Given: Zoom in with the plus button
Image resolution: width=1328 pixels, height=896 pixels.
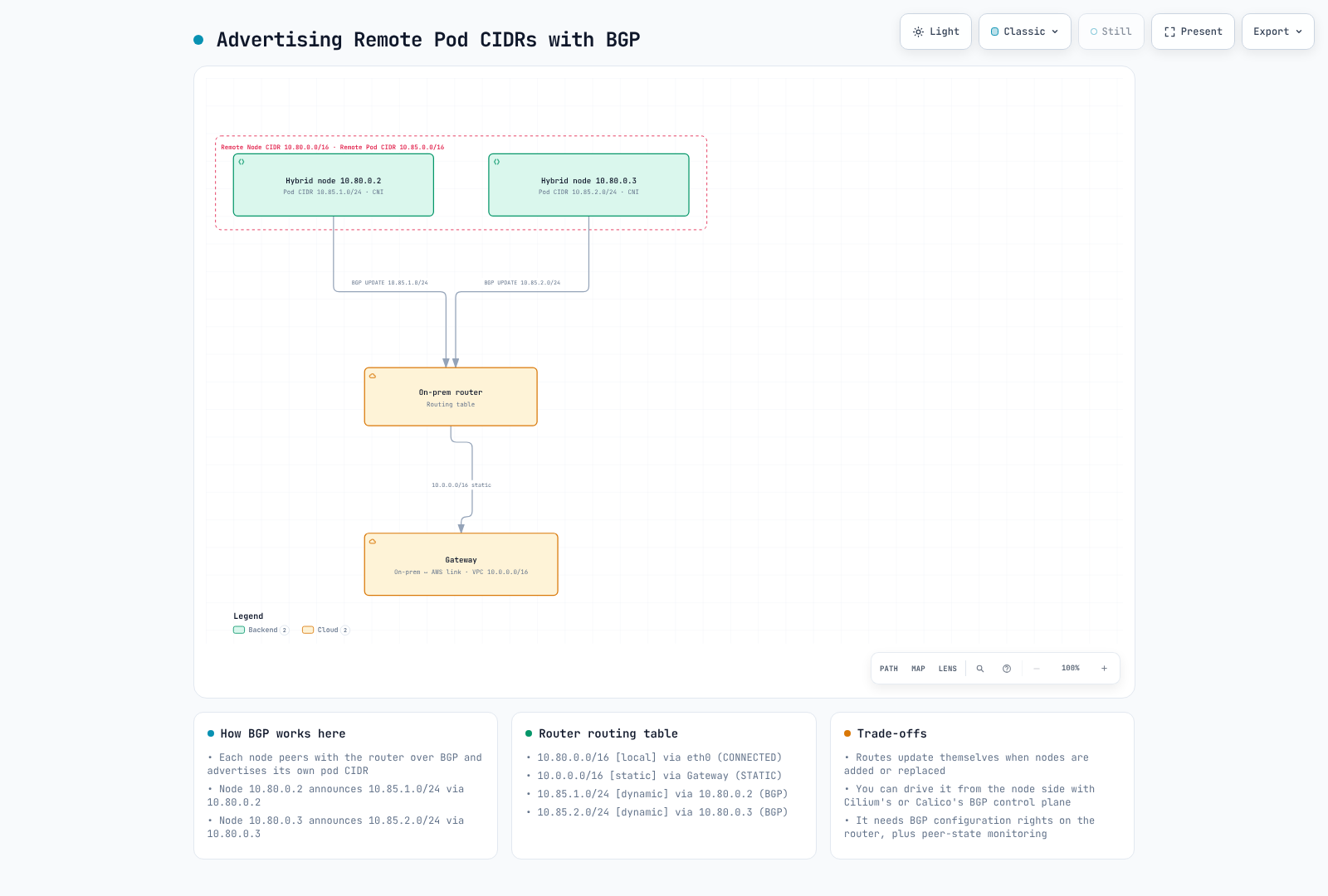Looking at the screenshot, I should [1104, 669].
